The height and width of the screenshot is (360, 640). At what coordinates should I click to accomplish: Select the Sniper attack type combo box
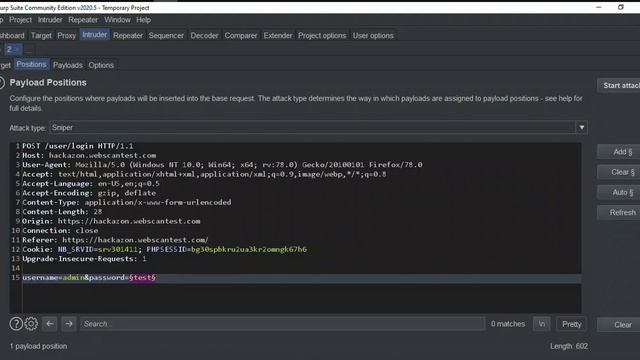click(318, 128)
